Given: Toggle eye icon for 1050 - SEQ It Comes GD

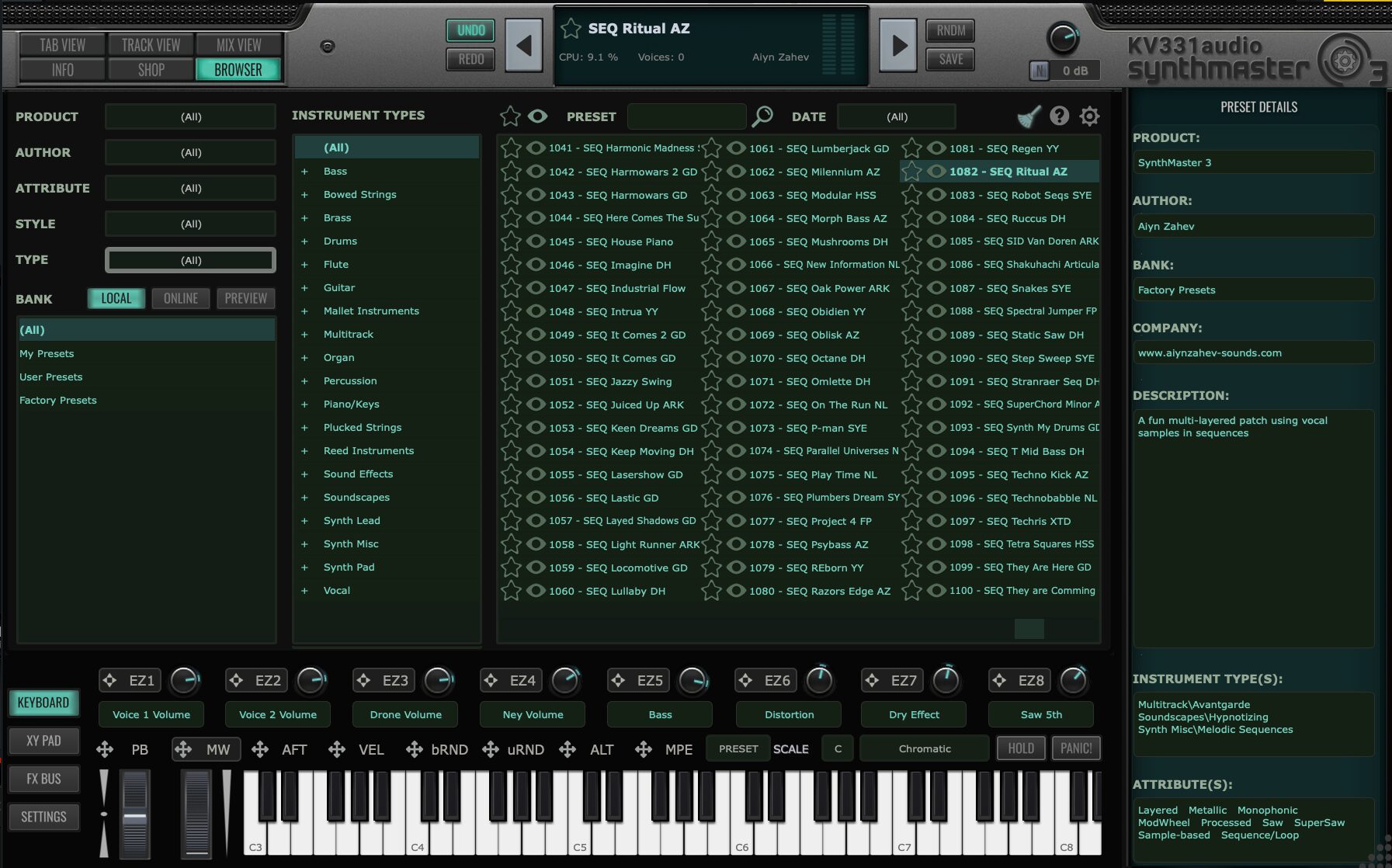Looking at the screenshot, I should click(x=536, y=358).
